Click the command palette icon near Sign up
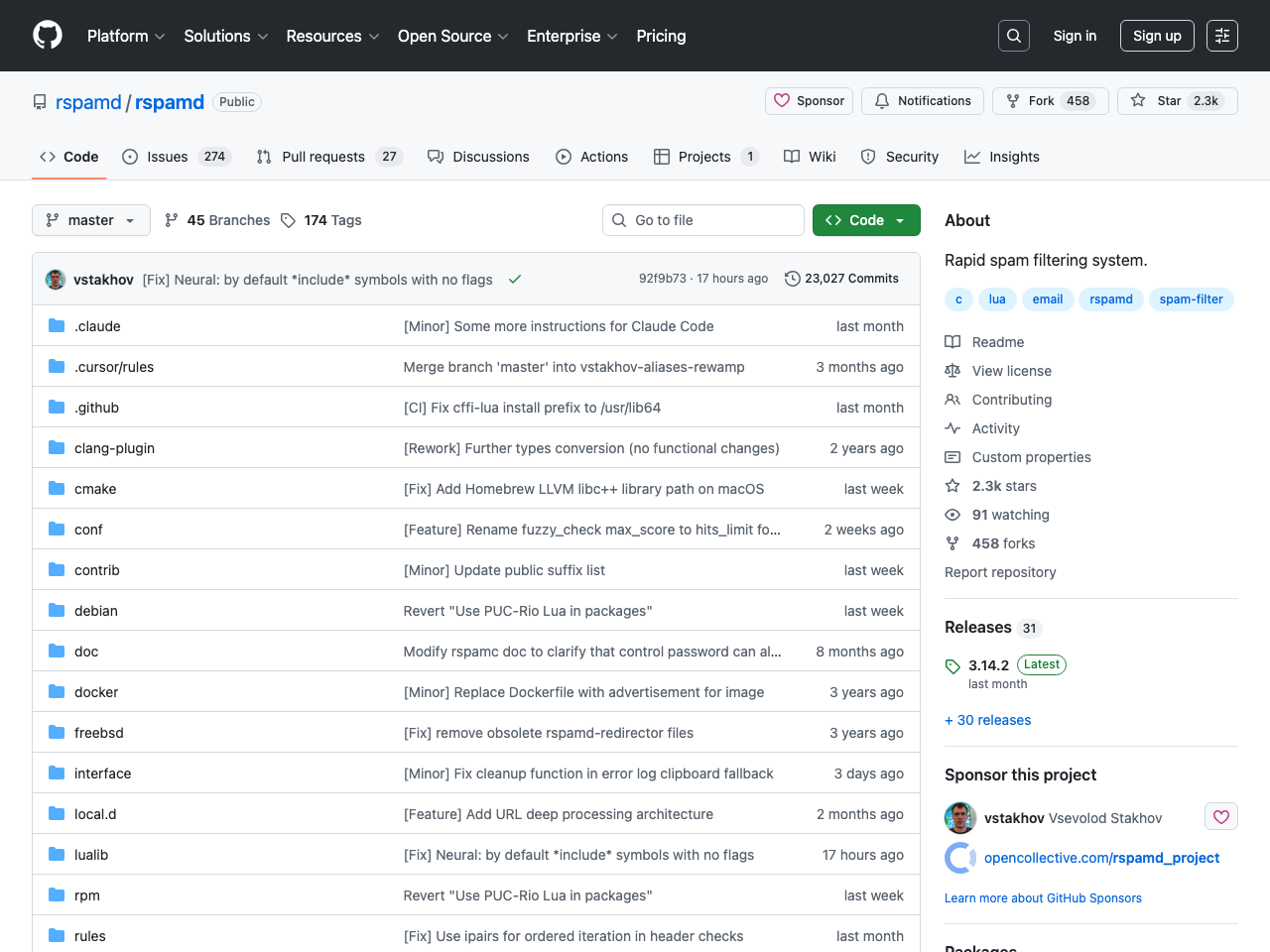The height and width of the screenshot is (952, 1270). [x=1221, y=35]
